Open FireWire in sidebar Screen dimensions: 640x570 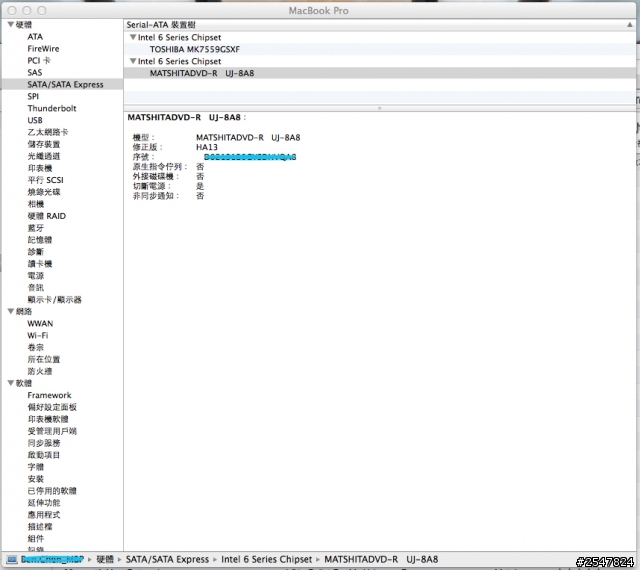click(x=43, y=49)
